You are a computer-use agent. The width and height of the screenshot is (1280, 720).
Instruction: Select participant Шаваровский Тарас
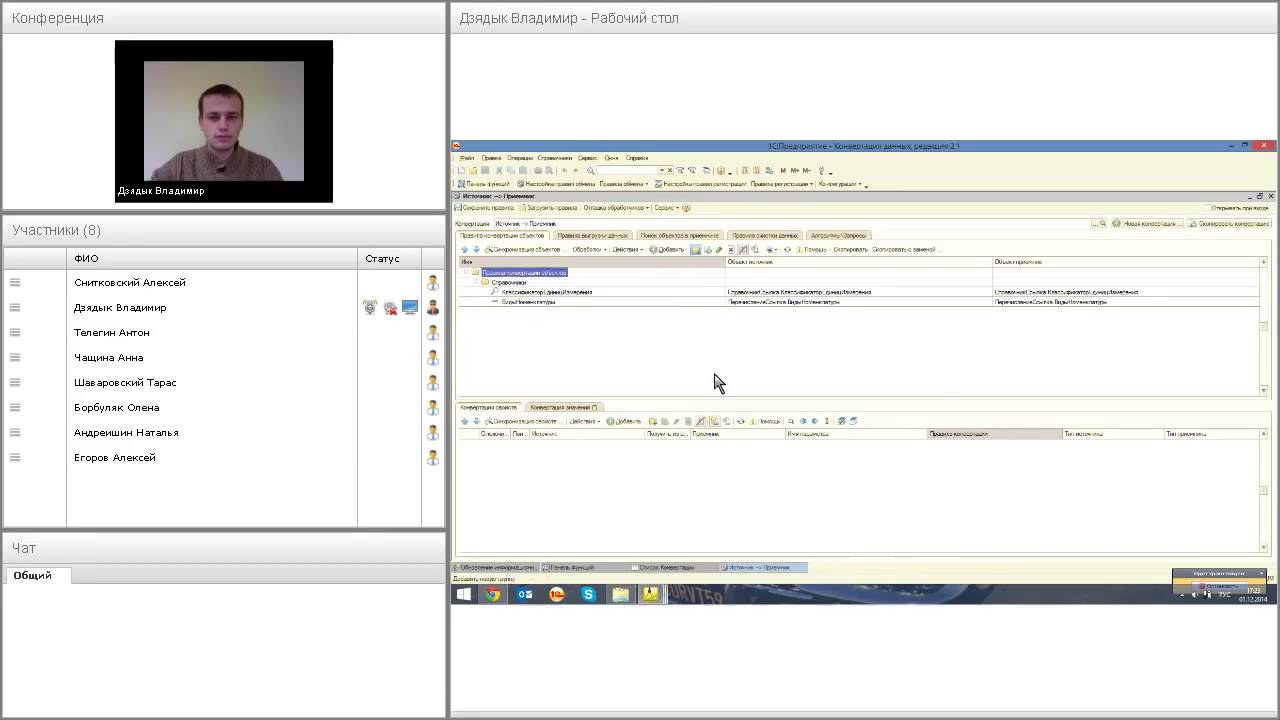(x=125, y=382)
